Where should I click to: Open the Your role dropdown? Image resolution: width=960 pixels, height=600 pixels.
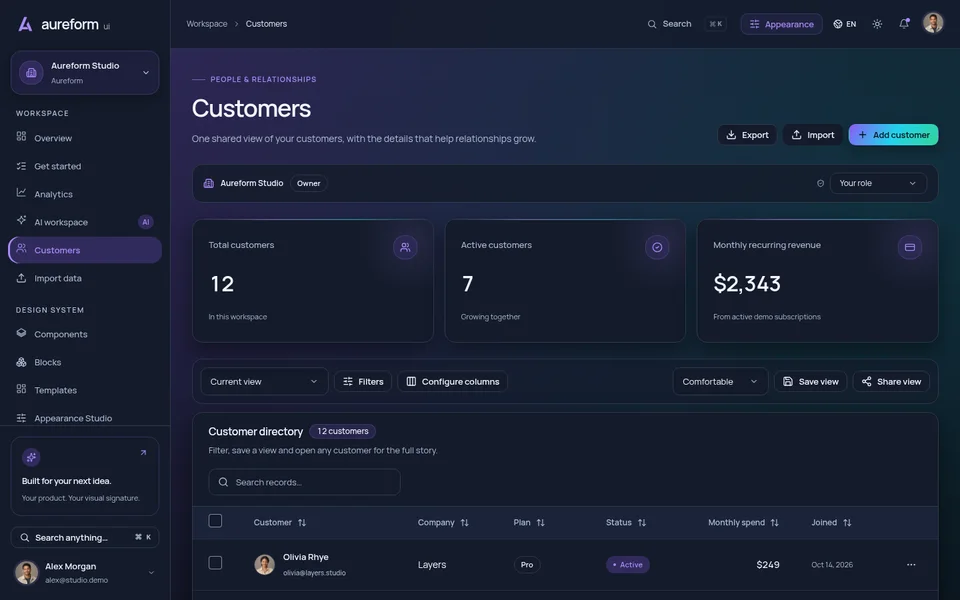pos(878,183)
